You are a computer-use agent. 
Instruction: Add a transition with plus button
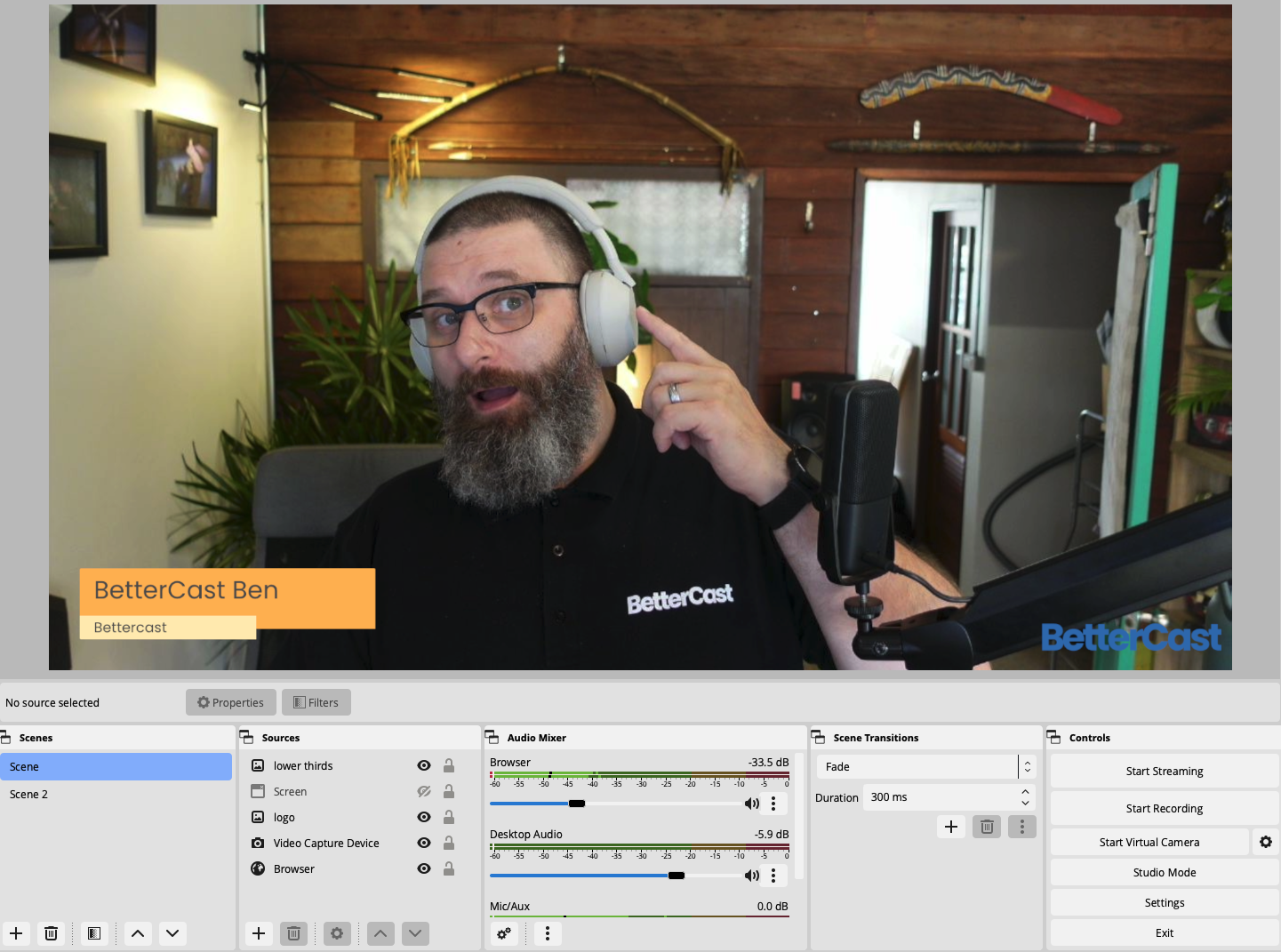[x=951, y=827]
